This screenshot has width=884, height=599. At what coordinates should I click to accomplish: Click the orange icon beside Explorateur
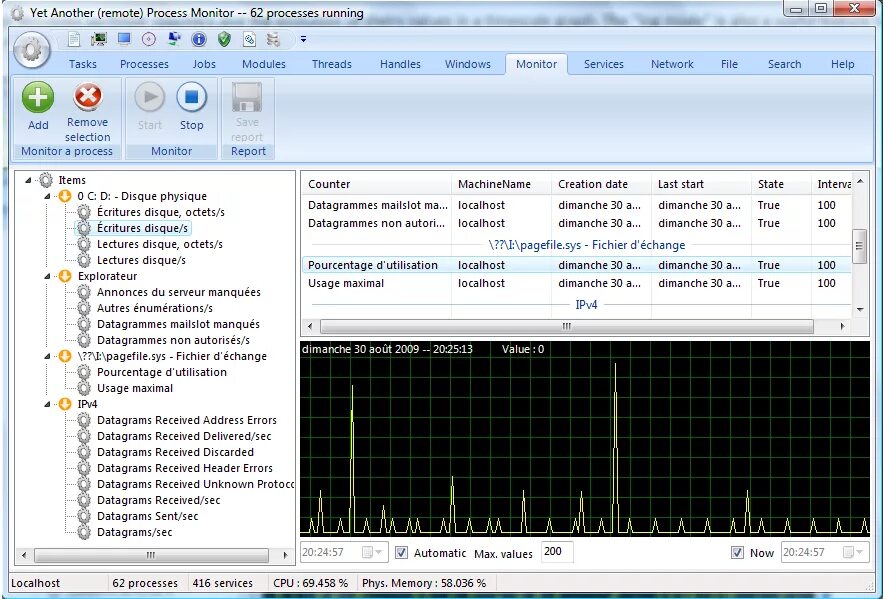coord(65,276)
